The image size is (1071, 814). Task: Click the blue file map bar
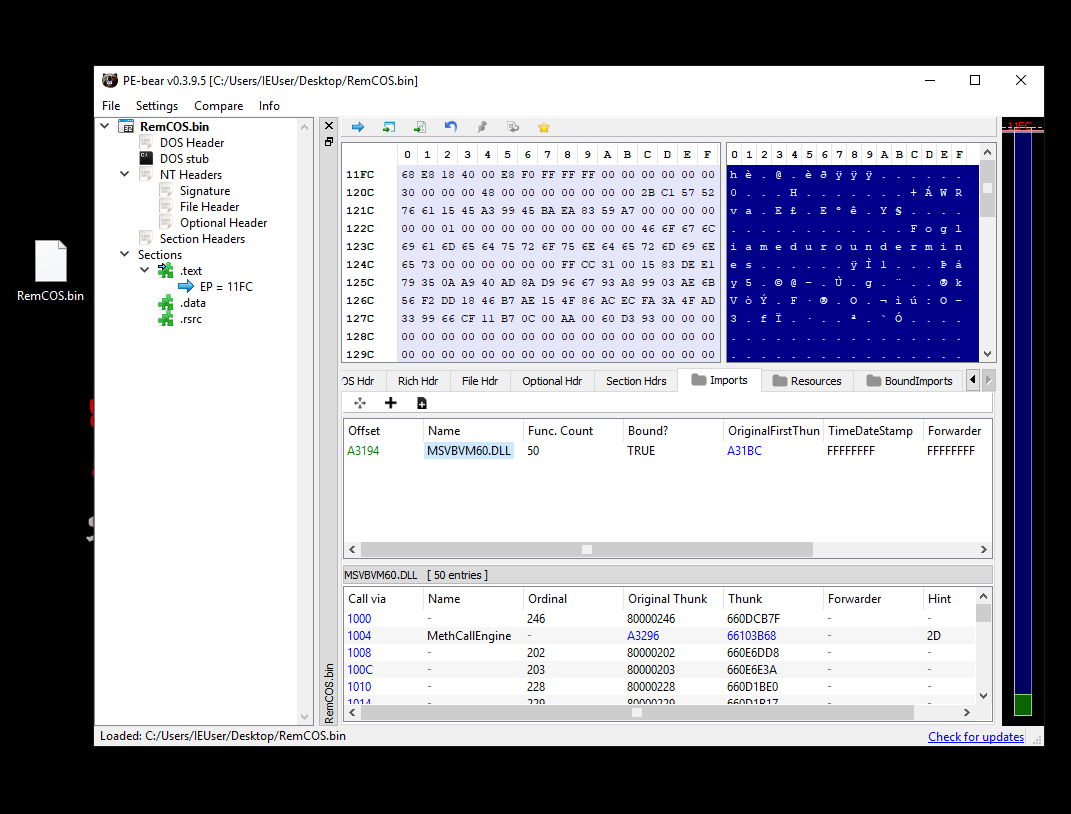point(1023,410)
